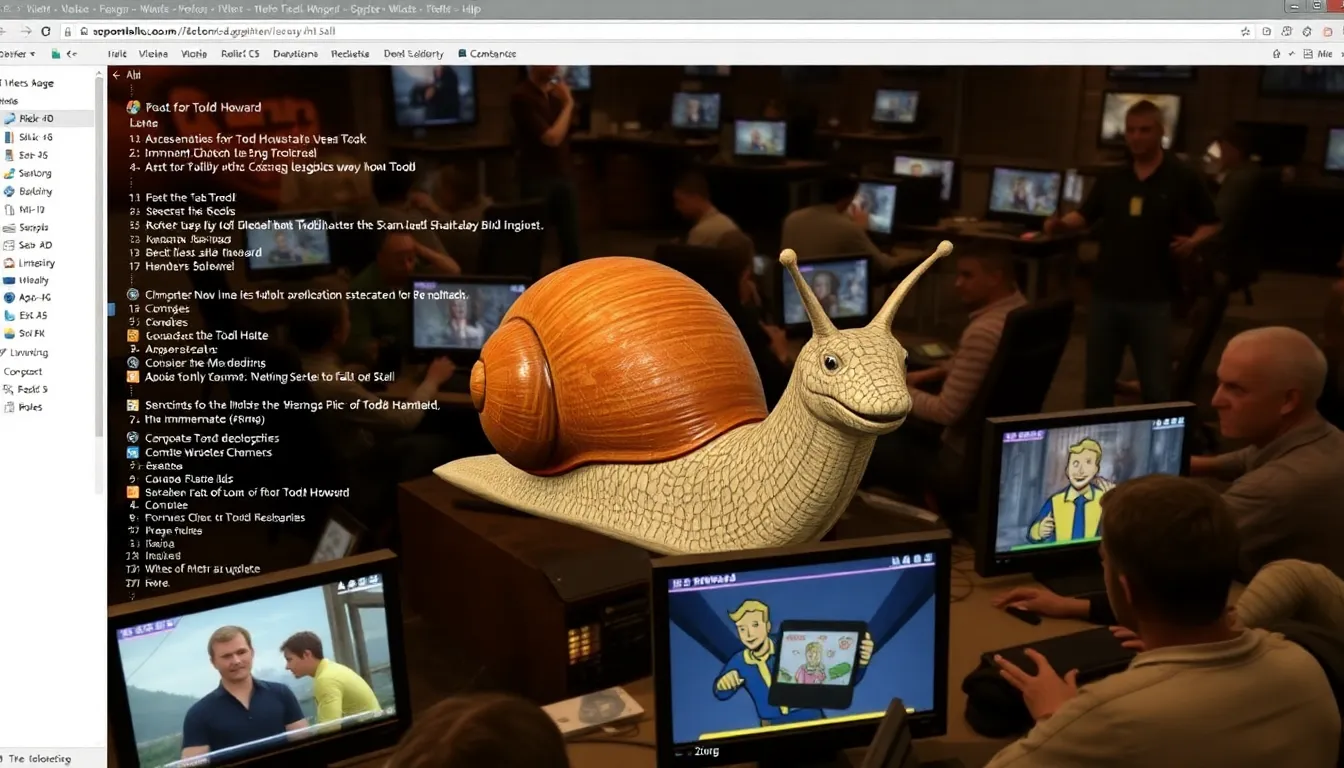Screen dimensions: 1344x768
Task: Click the icon next to Ext A5 in sidebar
Action: [x=9, y=315]
